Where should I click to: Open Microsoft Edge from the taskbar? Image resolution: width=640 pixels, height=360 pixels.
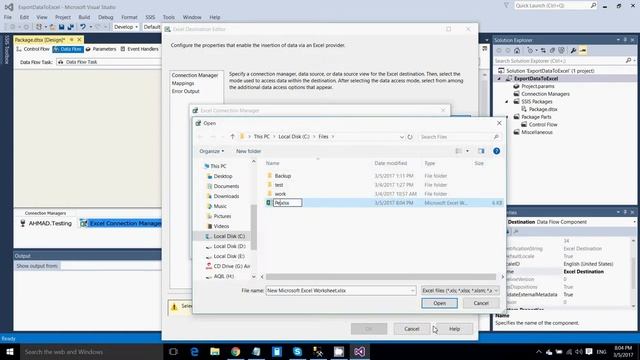pos(194,352)
